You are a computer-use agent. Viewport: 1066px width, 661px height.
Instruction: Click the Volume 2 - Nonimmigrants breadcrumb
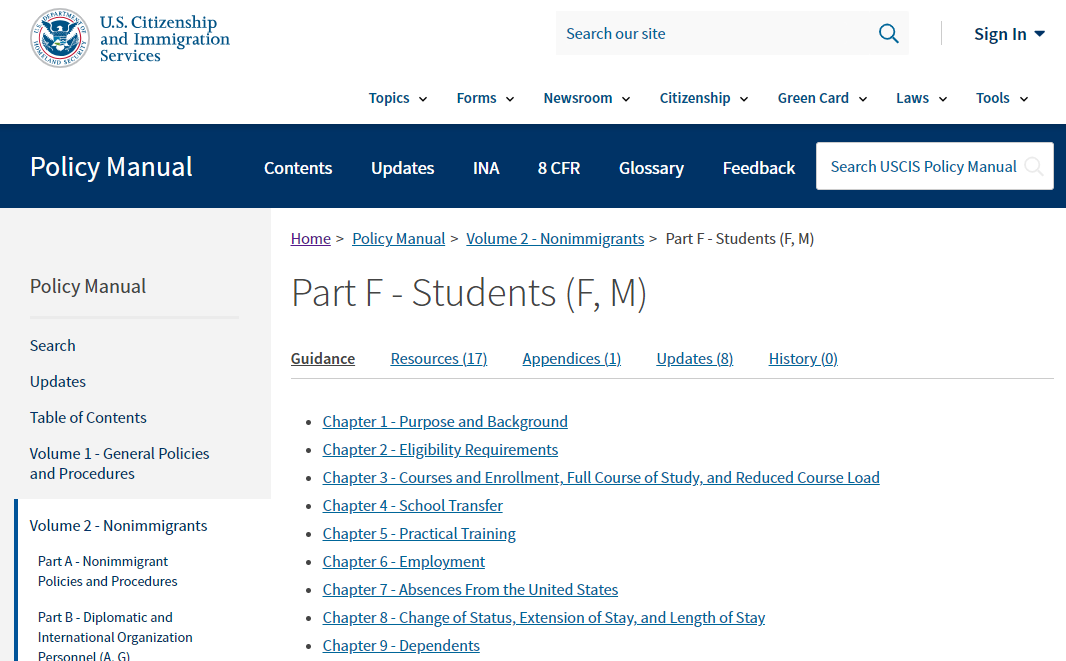tap(555, 239)
